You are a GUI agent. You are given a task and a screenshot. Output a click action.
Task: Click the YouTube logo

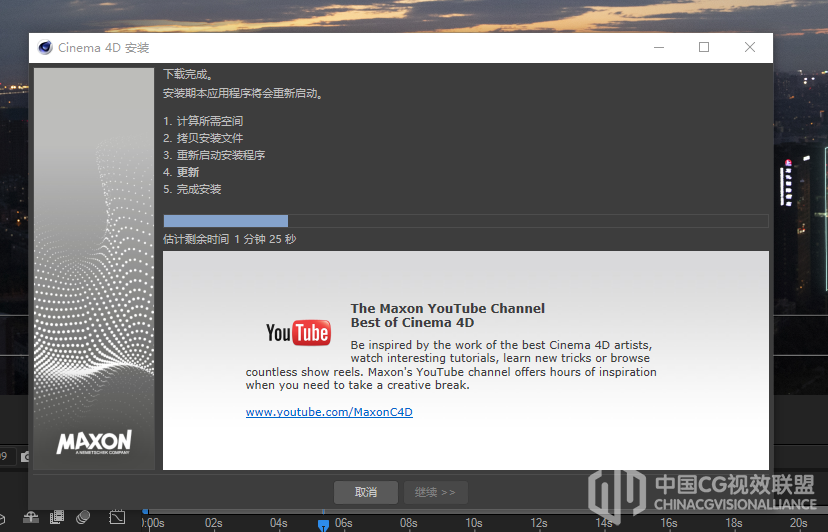point(298,333)
